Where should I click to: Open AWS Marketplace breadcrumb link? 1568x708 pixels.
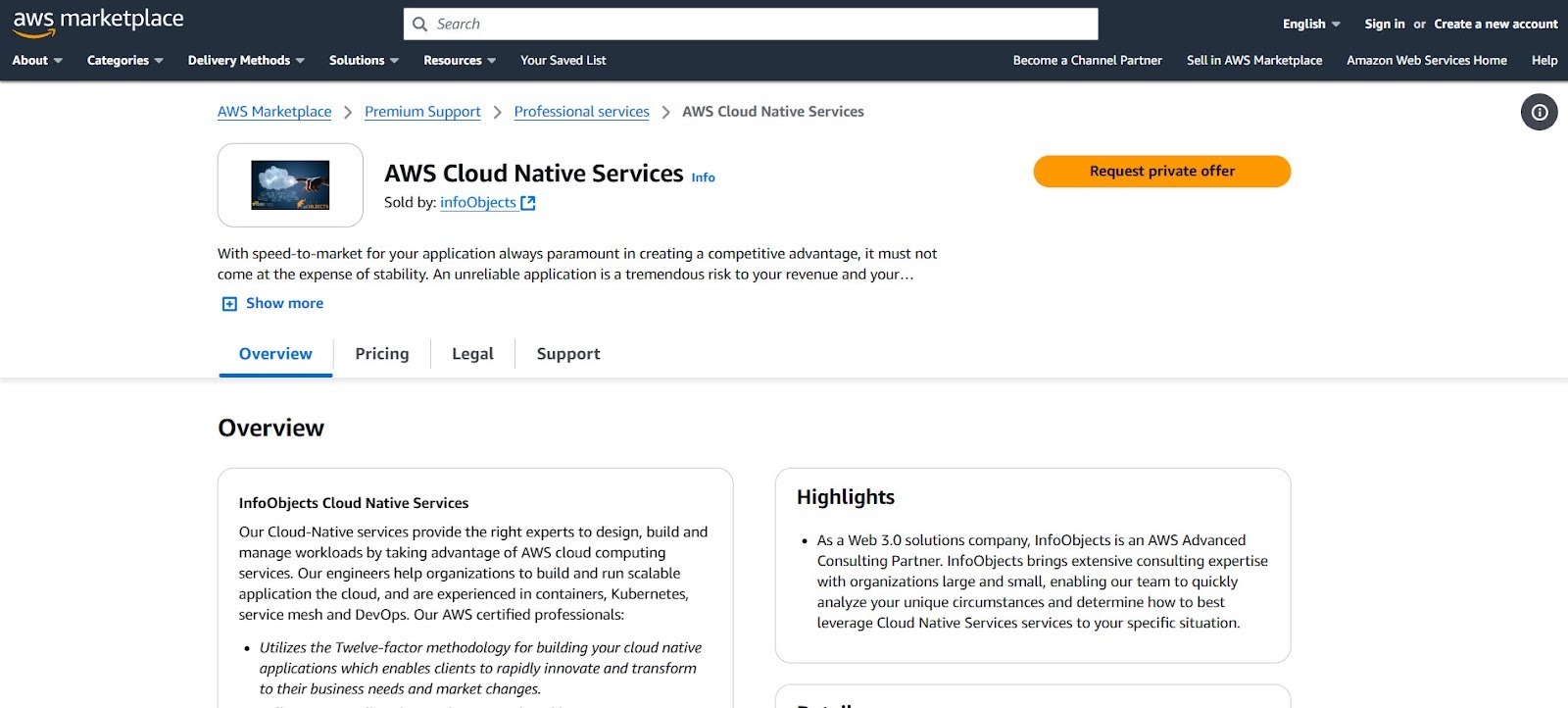274,112
